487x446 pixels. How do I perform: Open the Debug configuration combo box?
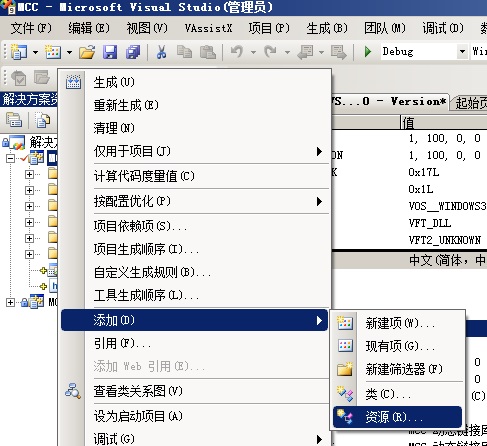pyautogui.click(x=424, y=51)
